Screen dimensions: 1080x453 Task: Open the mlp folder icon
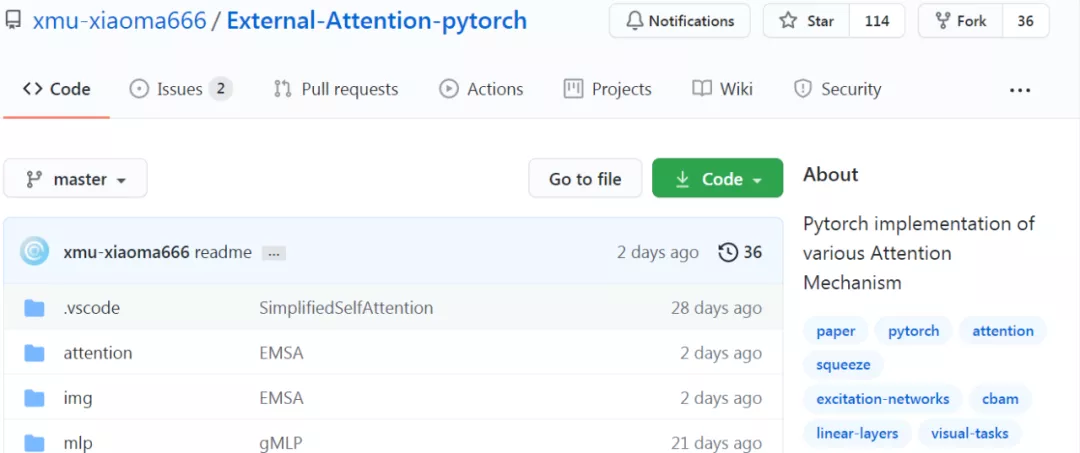coord(34,442)
